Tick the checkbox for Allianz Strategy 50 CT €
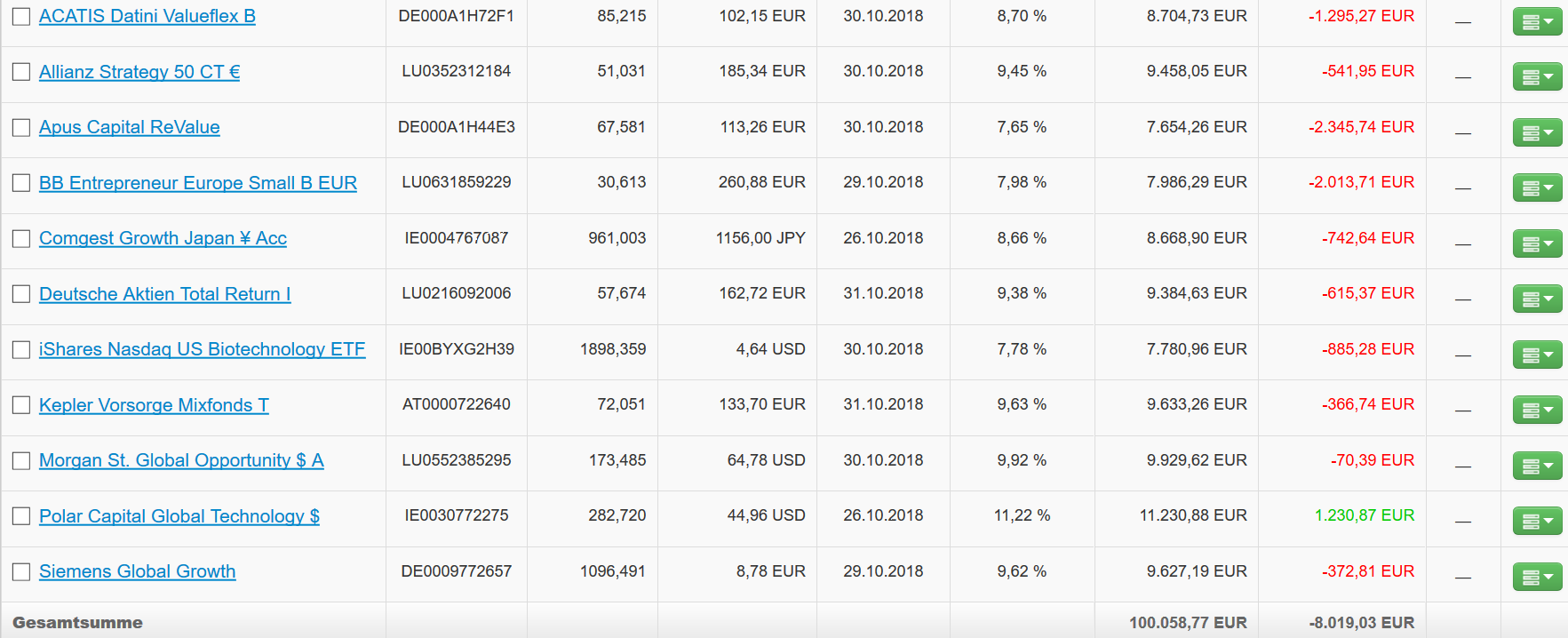The image size is (1568, 638). pos(21,72)
